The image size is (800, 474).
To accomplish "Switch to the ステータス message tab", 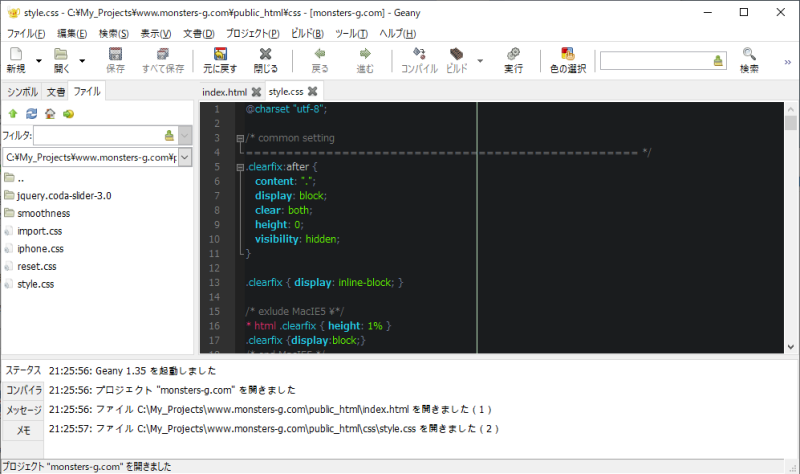I will (x=23, y=370).
